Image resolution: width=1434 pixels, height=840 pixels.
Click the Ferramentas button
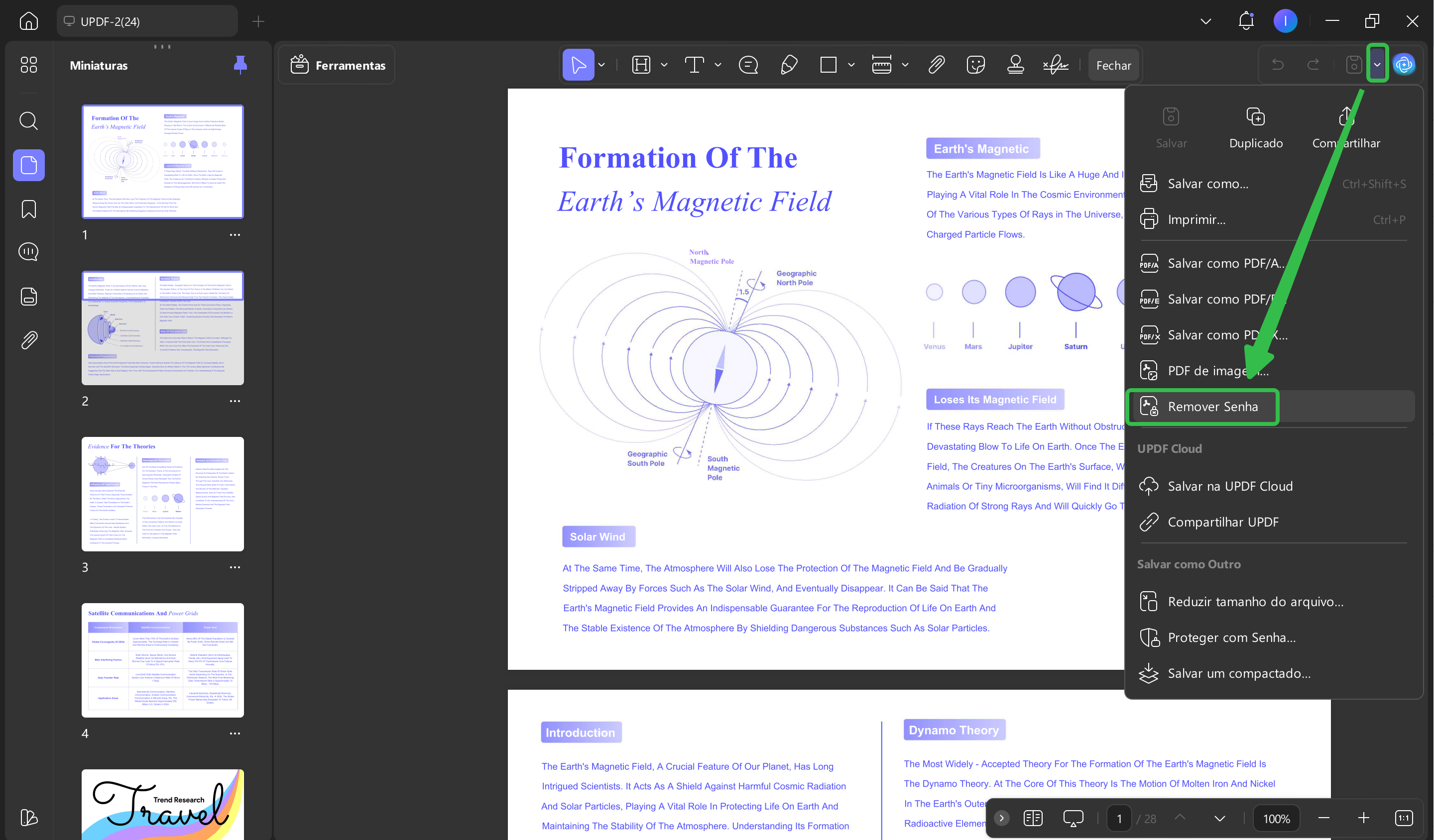coord(338,65)
